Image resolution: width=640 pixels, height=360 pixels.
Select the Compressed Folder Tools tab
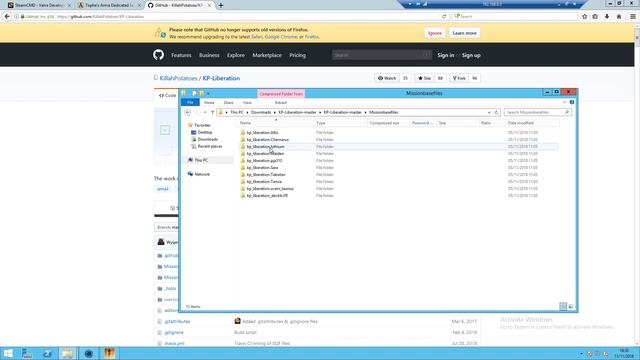[x=281, y=94]
